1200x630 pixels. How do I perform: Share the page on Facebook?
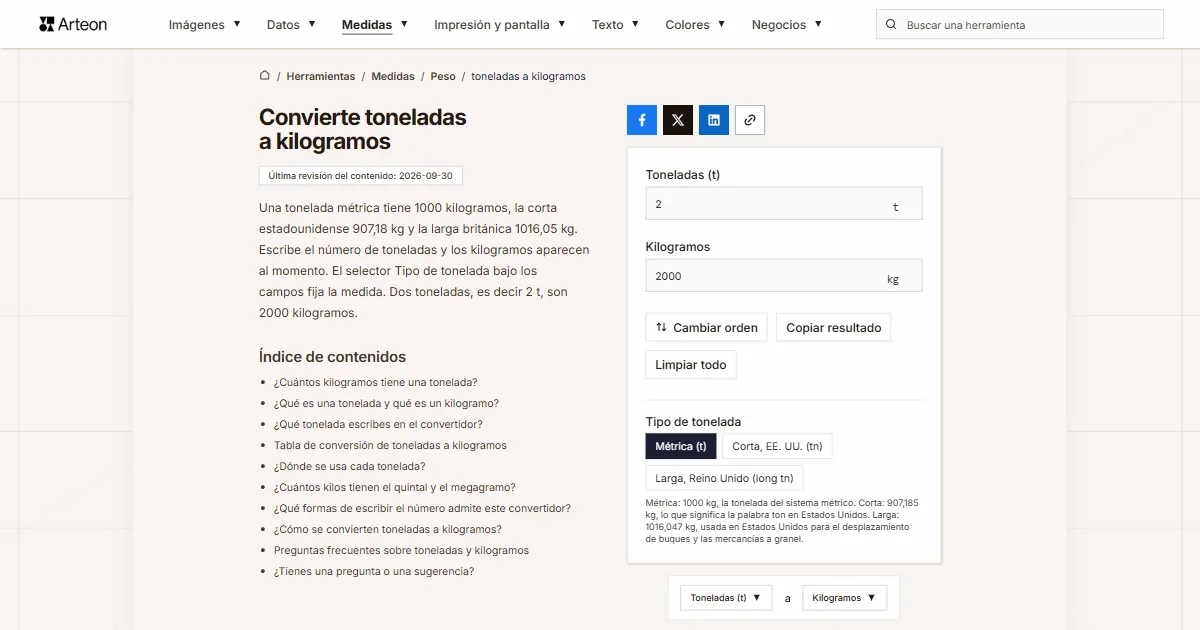pyautogui.click(x=642, y=120)
